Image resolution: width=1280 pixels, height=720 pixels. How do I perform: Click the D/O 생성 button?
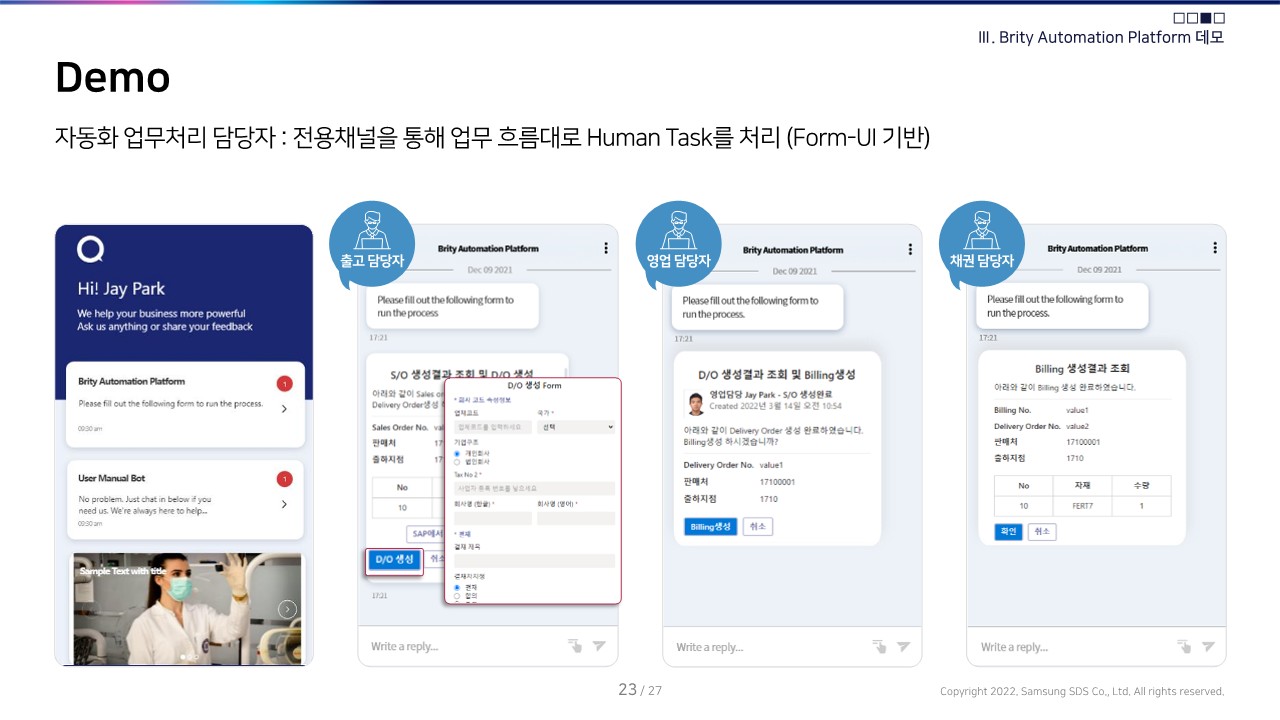(394, 561)
